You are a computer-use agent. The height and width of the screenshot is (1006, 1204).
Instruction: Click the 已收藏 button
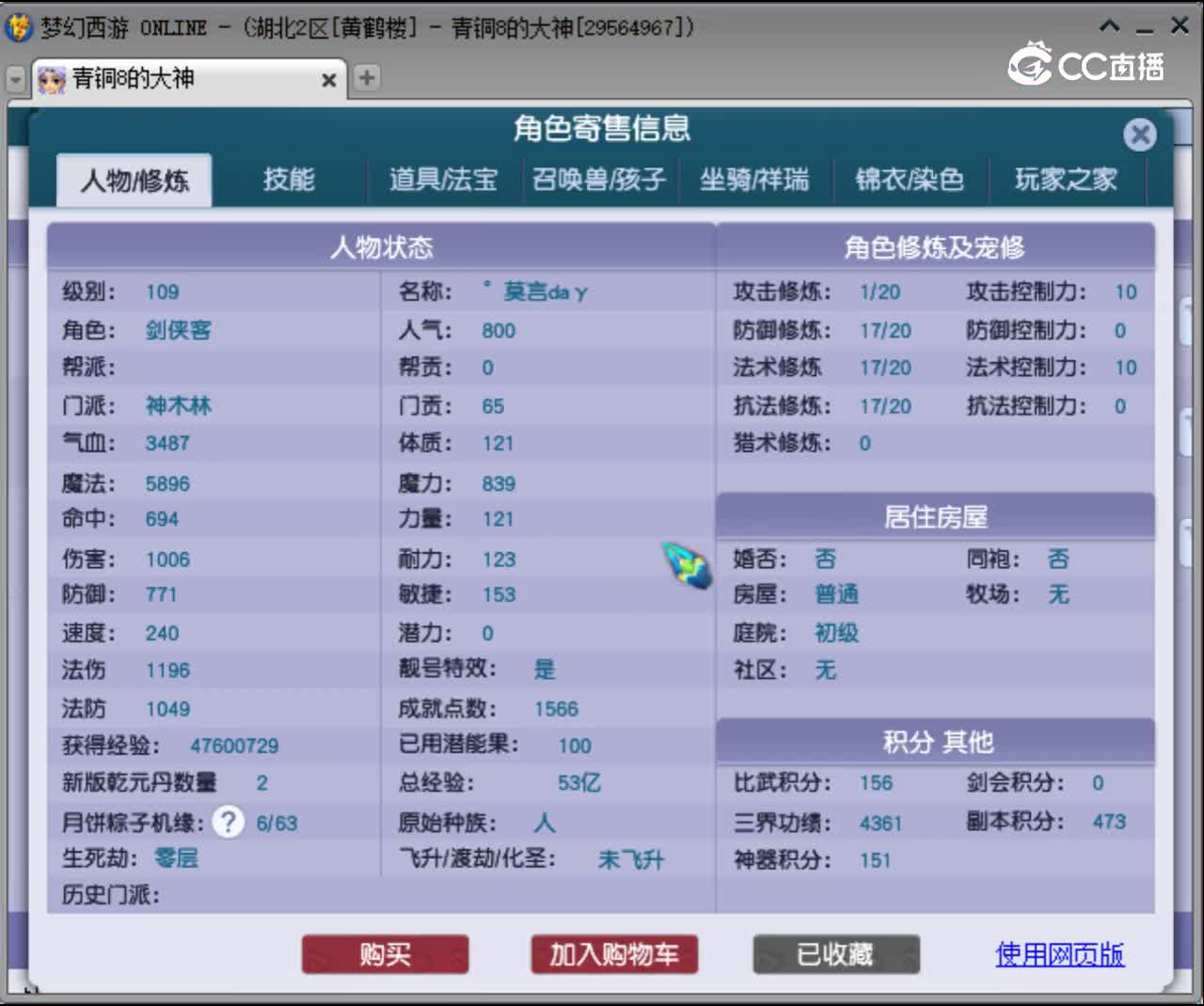coord(835,954)
